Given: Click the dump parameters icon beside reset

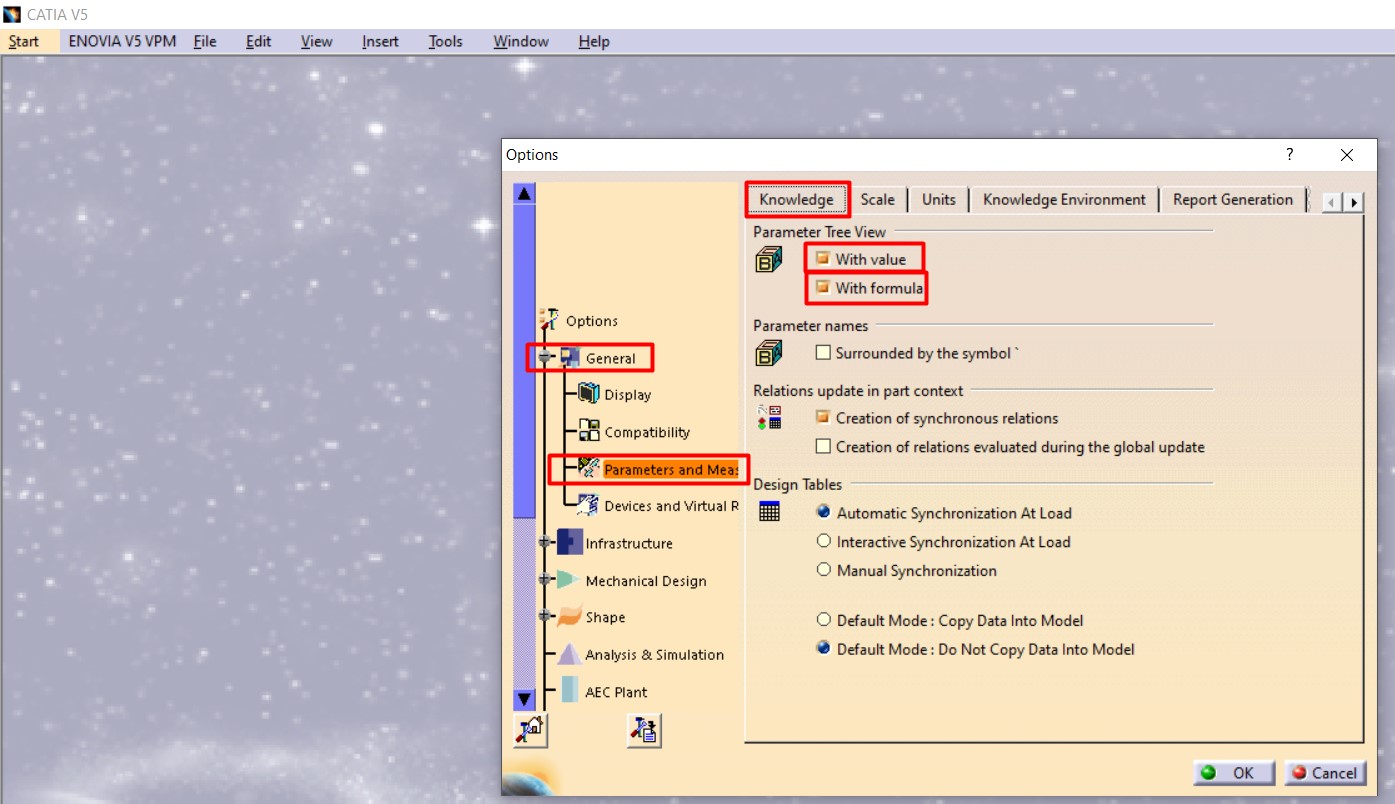Looking at the screenshot, I should click(x=645, y=731).
